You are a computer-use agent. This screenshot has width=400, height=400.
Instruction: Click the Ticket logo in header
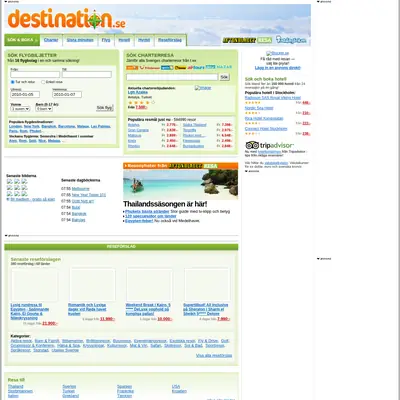(291, 40)
